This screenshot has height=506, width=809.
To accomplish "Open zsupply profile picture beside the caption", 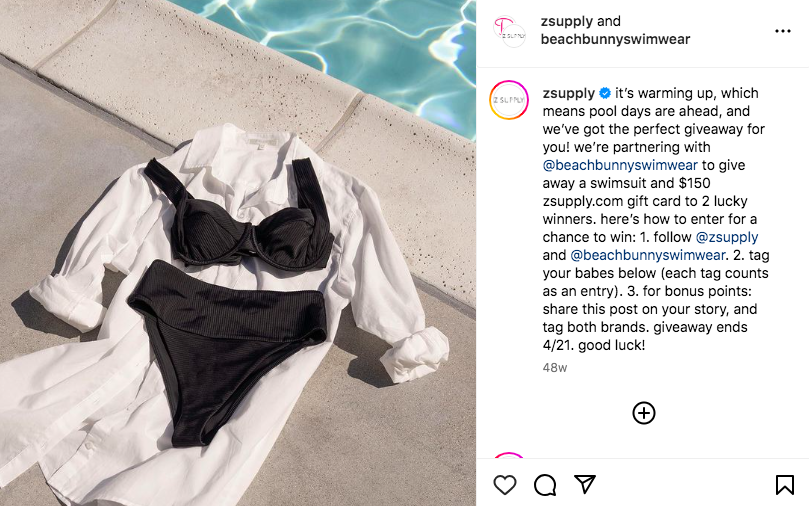I will 509,100.
